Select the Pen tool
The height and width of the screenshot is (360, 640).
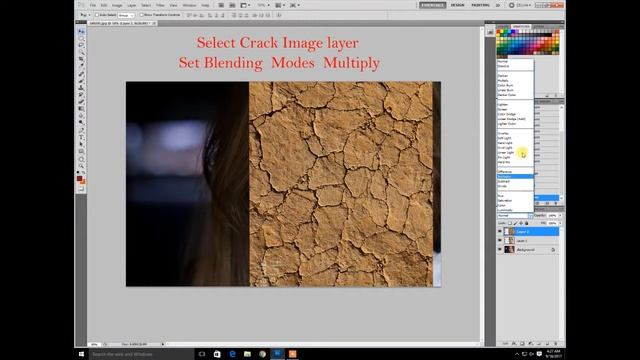click(x=81, y=130)
